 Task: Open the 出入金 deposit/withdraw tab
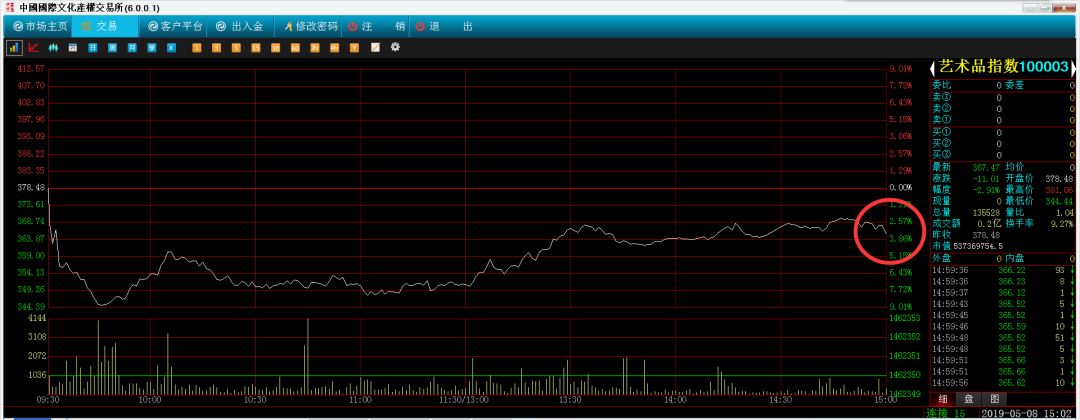point(240,27)
